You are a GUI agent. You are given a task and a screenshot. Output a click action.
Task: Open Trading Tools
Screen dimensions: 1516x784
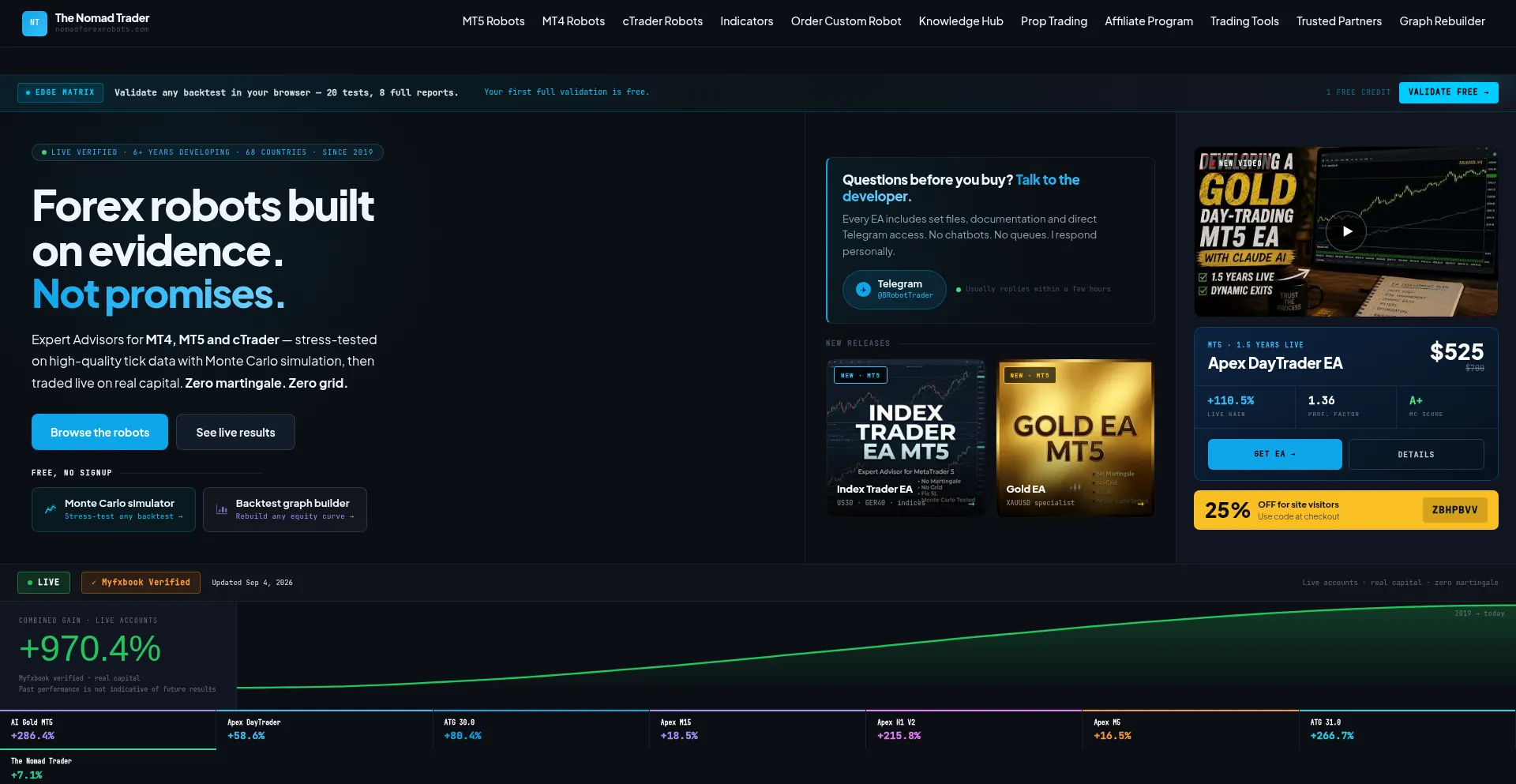[1244, 21]
